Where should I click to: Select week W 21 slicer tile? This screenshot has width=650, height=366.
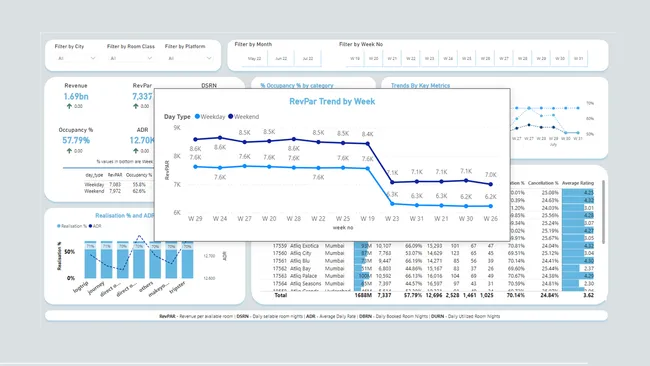[392, 58]
